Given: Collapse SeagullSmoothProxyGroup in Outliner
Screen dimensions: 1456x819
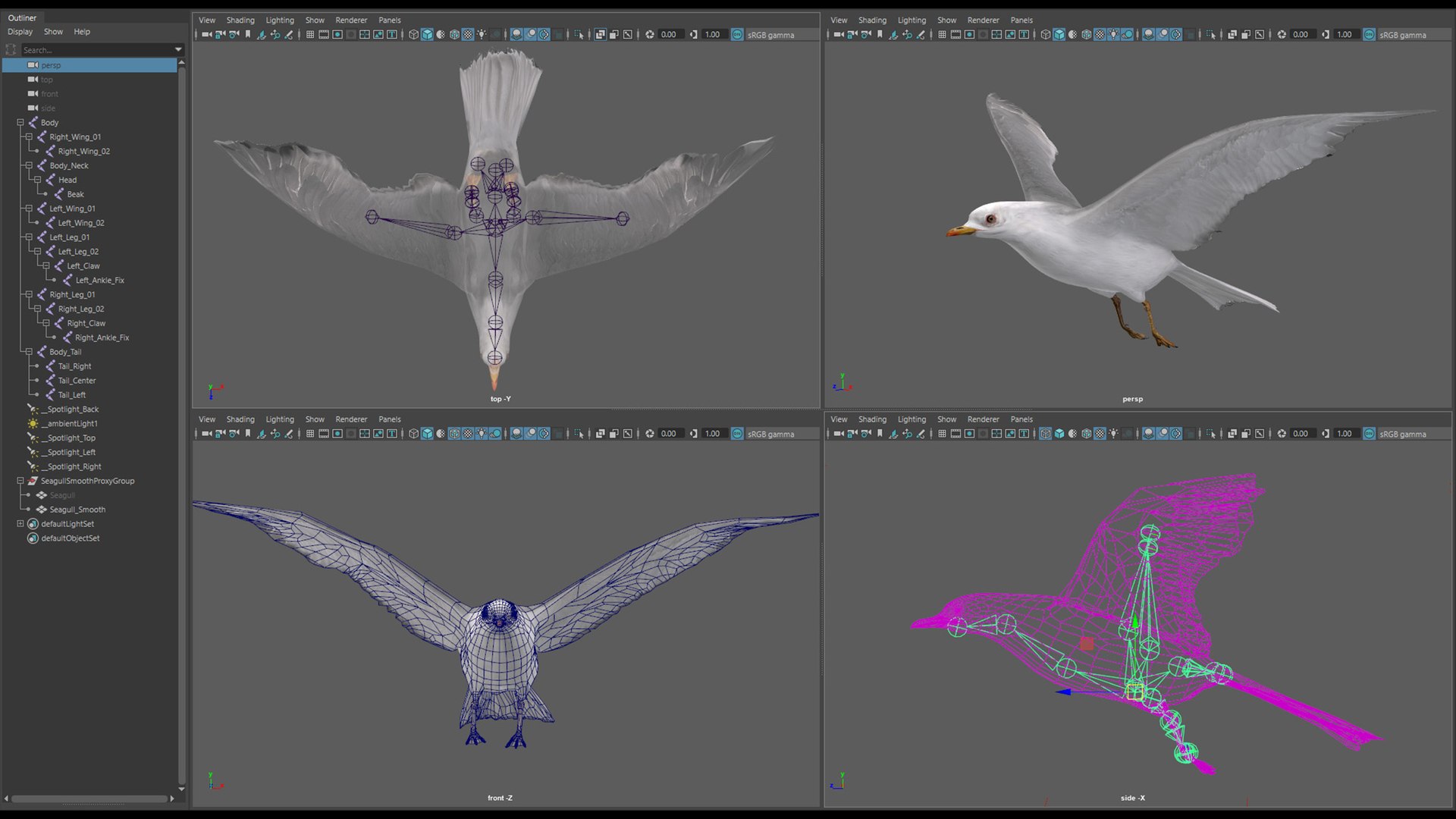Looking at the screenshot, I should click(x=20, y=481).
